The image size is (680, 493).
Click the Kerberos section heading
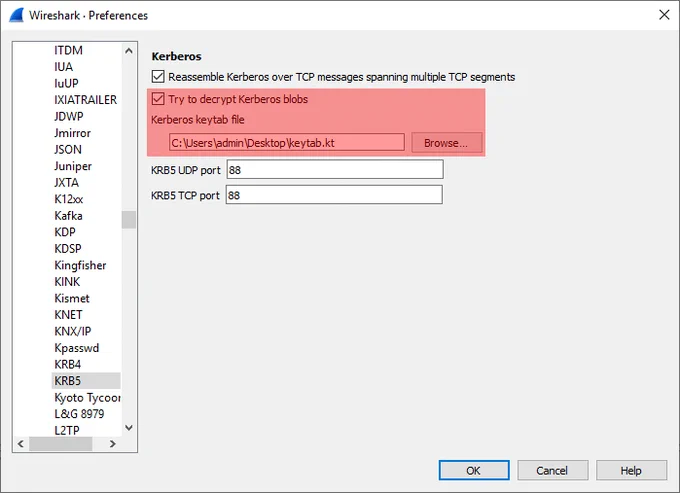tap(177, 56)
